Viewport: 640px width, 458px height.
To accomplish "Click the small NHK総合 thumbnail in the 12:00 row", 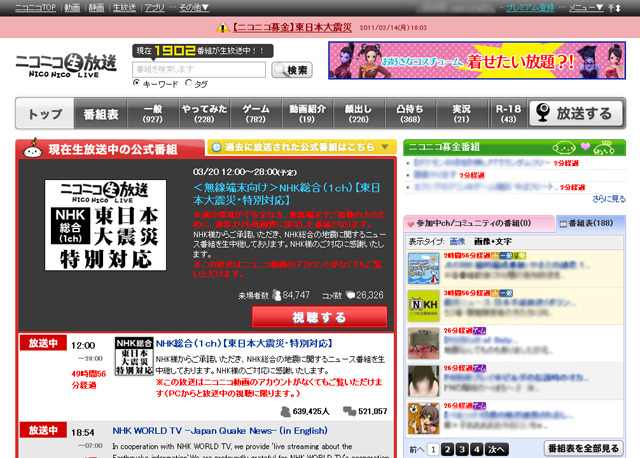I will (x=134, y=356).
